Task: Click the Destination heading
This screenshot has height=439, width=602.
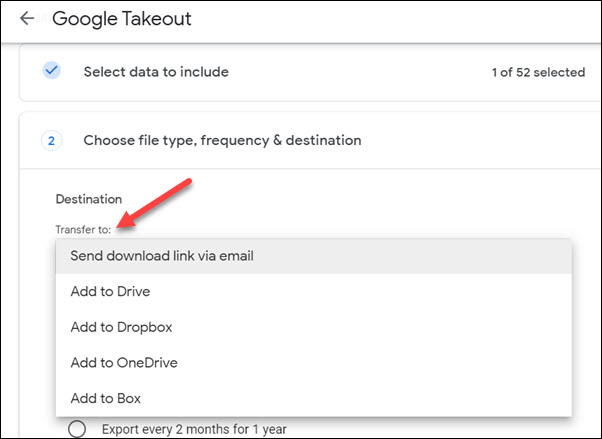Action: [x=89, y=199]
